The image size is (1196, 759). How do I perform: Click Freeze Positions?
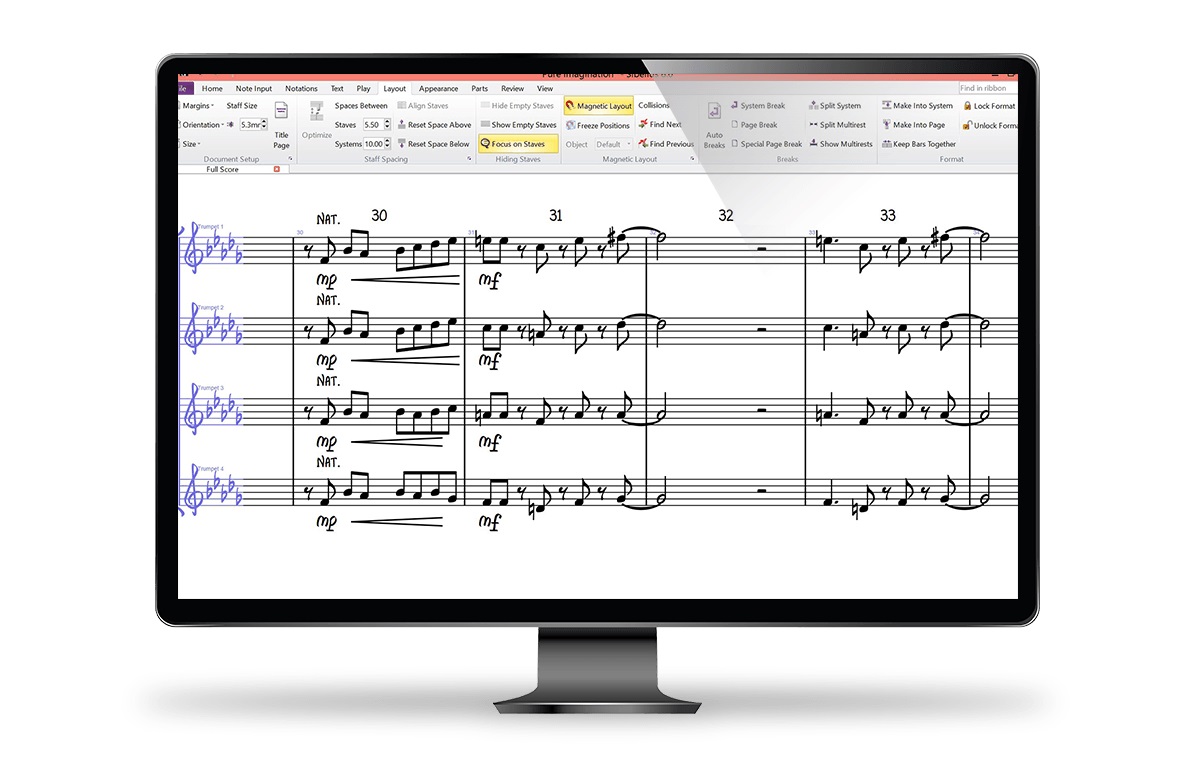597,126
